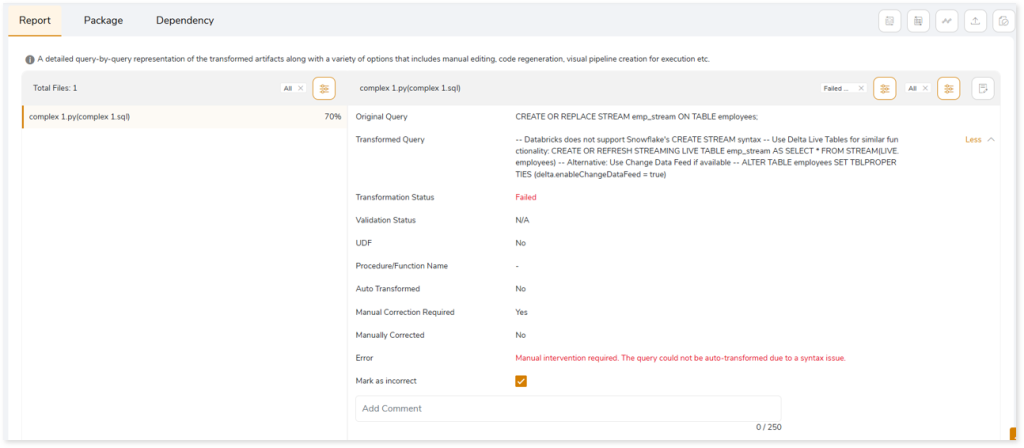Click the table grid icon in top toolbar
1024x448 pixels.
pyautogui.click(x=918, y=21)
